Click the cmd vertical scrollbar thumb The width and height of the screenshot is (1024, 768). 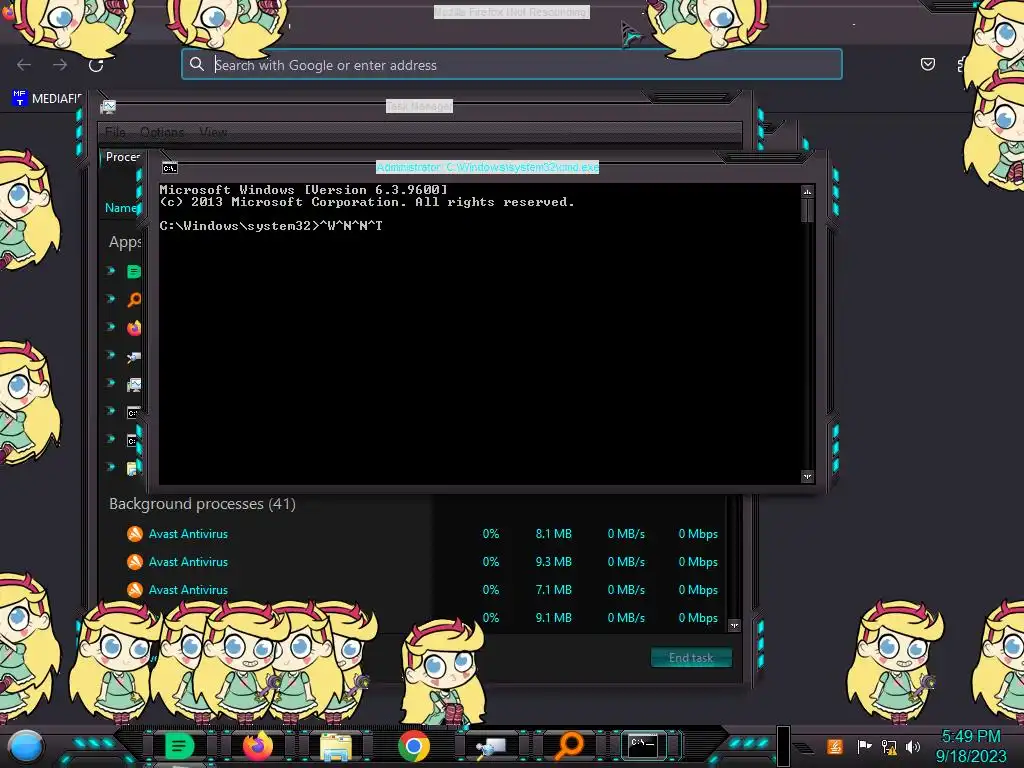pyautogui.click(x=807, y=210)
